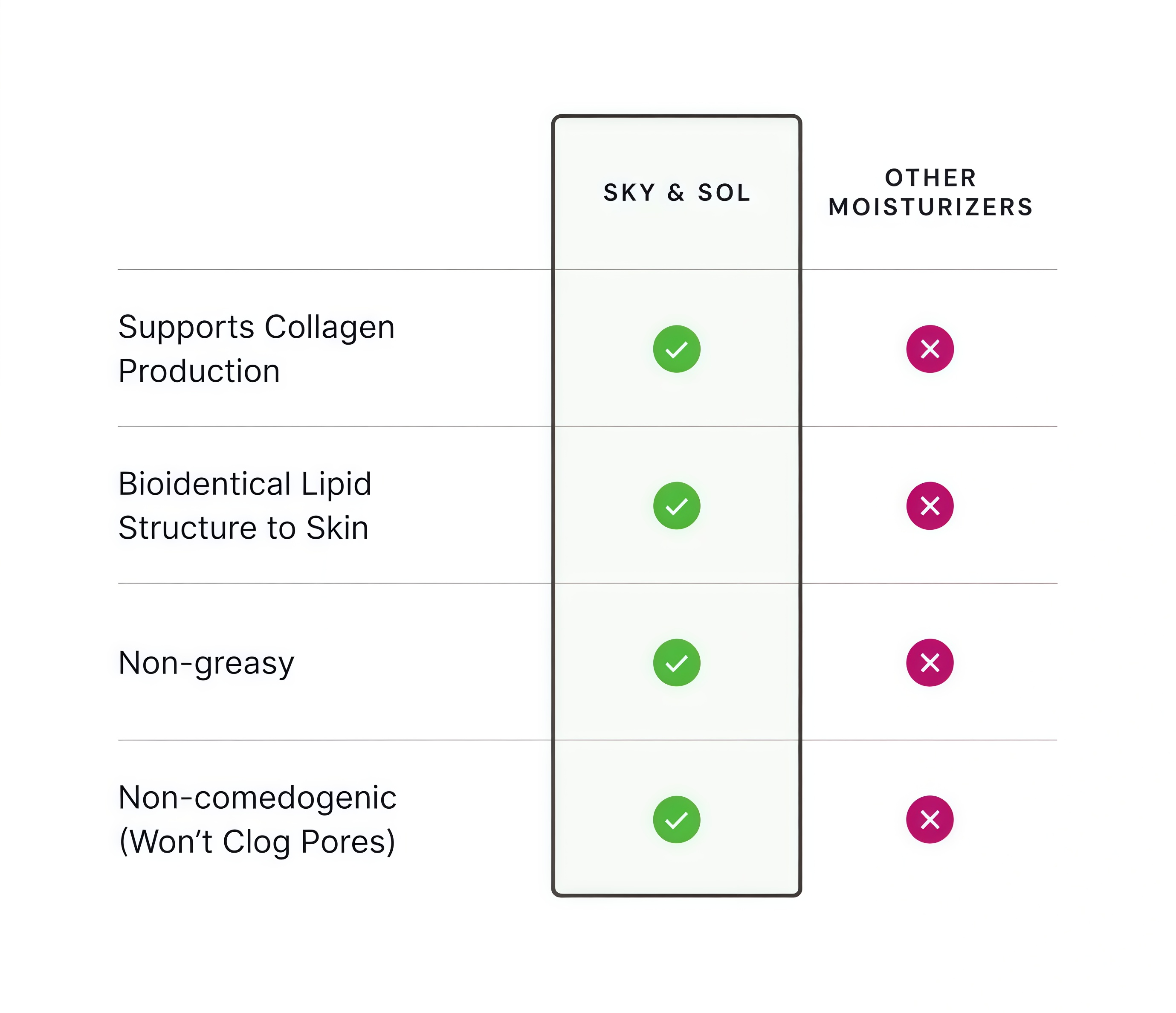Select the SKY & SOL column header

point(677,193)
